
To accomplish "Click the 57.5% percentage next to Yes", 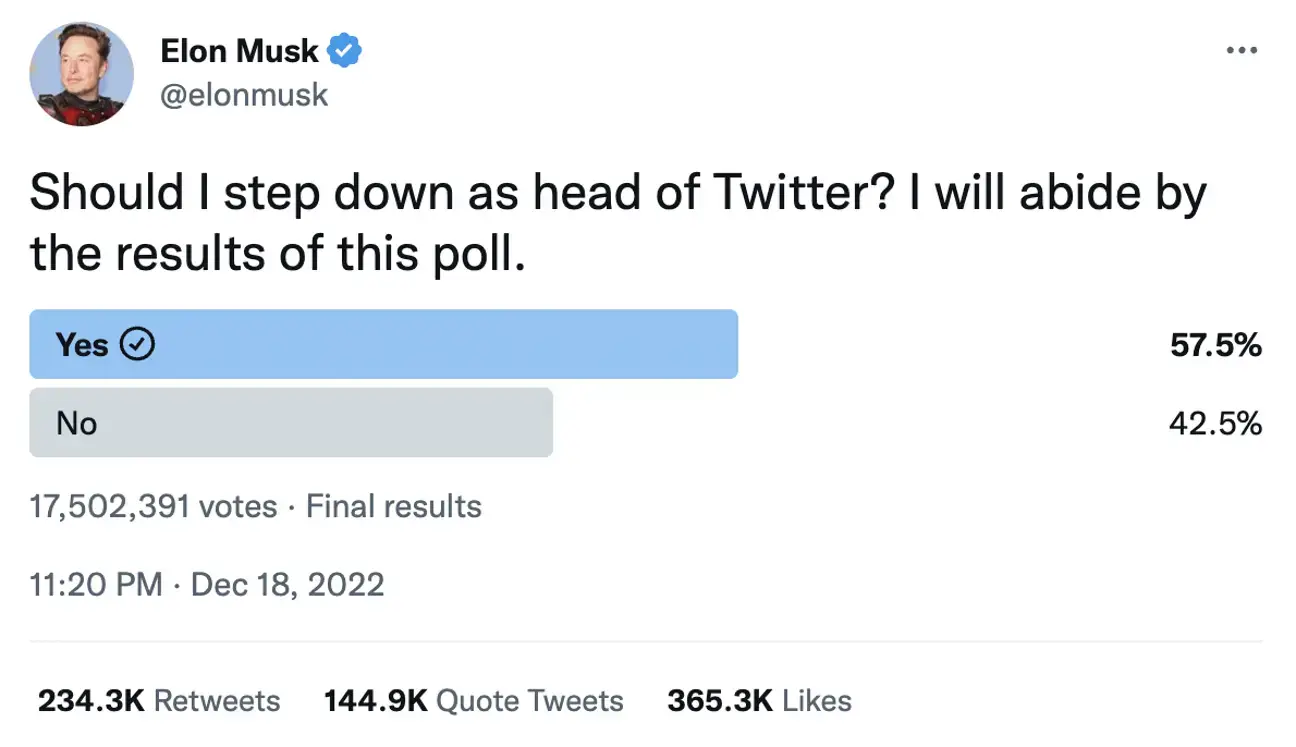I will [x=1215, y=344].
